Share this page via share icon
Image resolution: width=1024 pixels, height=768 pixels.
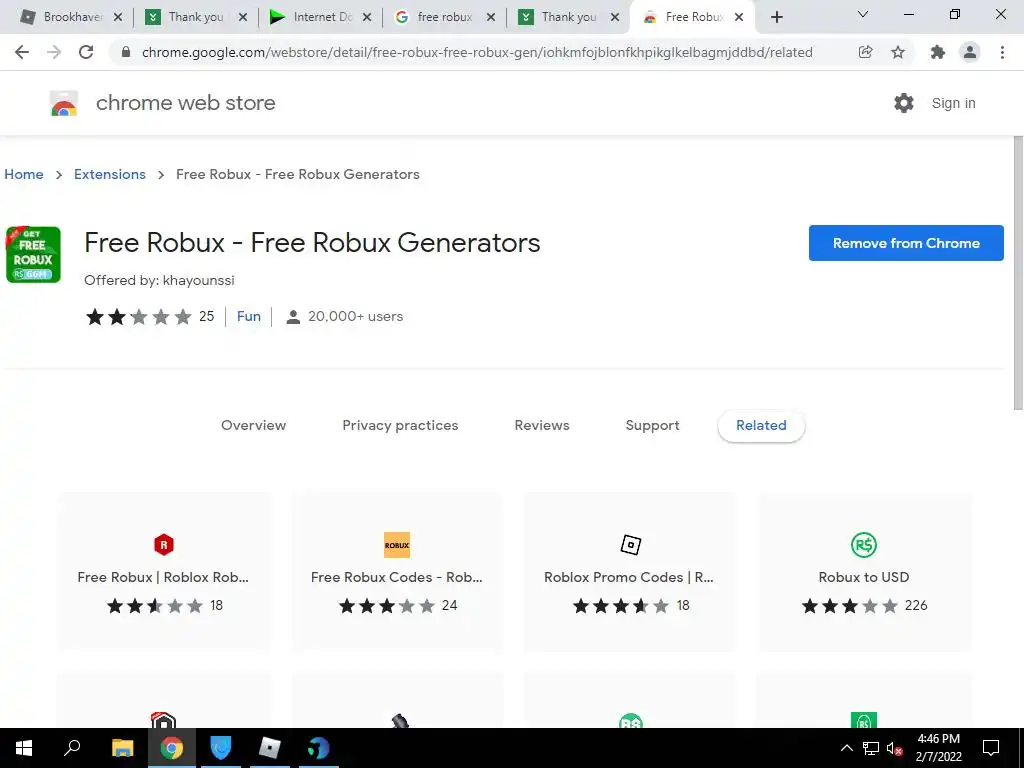(x=865, y=52)
